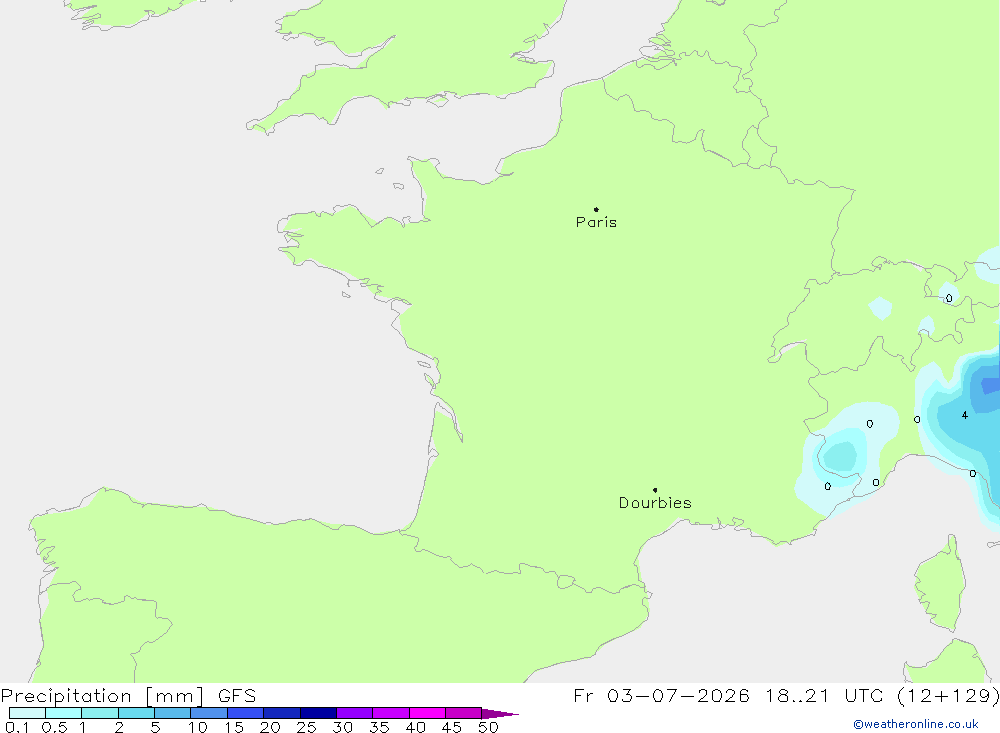Click the Paris city label

(x=596, y=222)
